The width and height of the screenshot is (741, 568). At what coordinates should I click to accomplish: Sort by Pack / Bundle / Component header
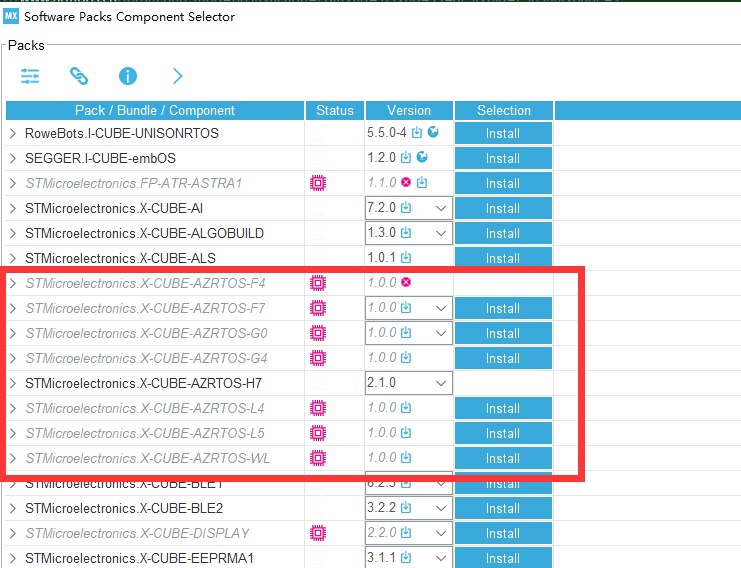[155, 110]
